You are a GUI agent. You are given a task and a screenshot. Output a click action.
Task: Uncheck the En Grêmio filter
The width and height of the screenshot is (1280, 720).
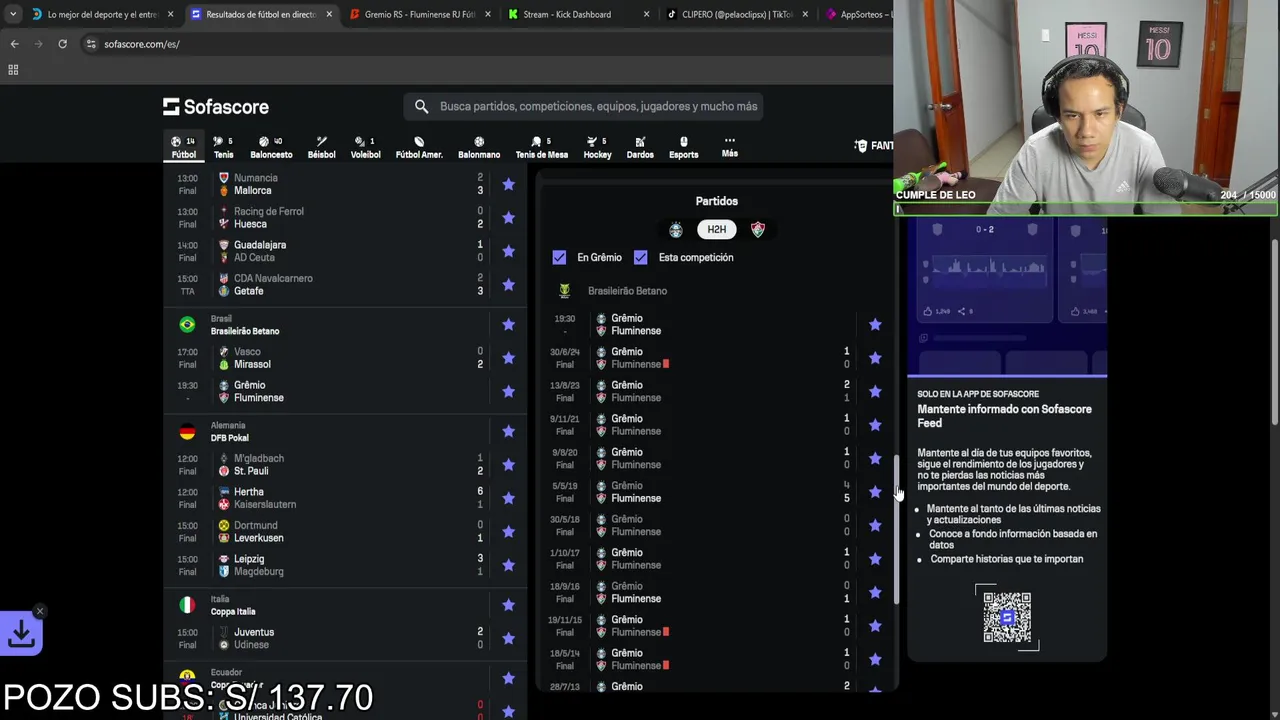click(559, 257)
